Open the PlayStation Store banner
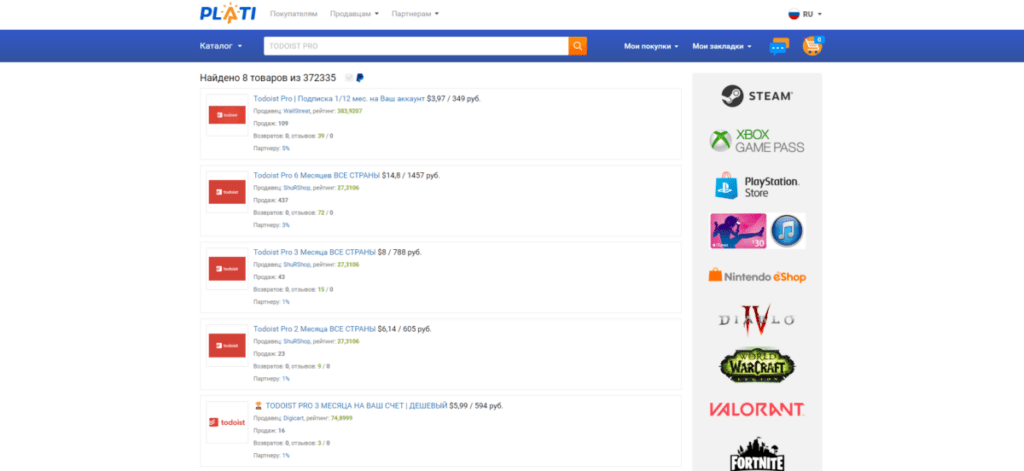 (x=757, y=186)
